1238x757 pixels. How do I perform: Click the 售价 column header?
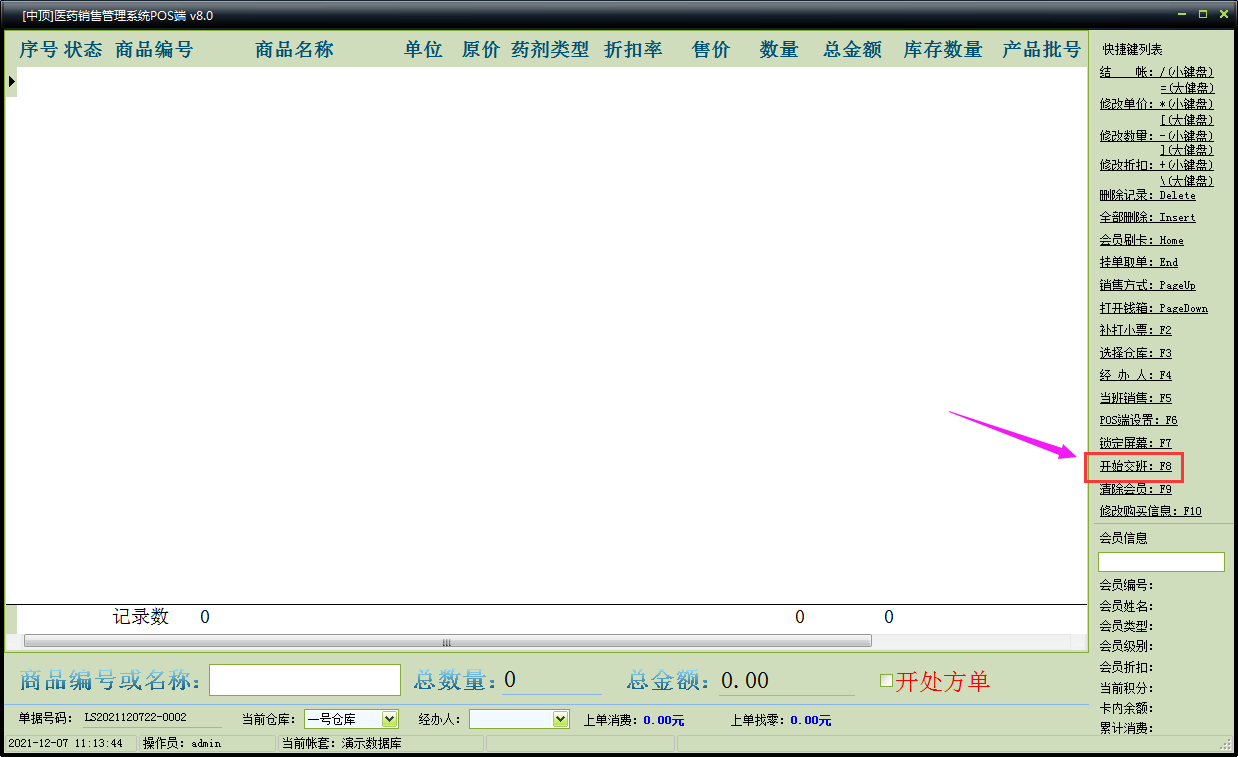[711, 50]
